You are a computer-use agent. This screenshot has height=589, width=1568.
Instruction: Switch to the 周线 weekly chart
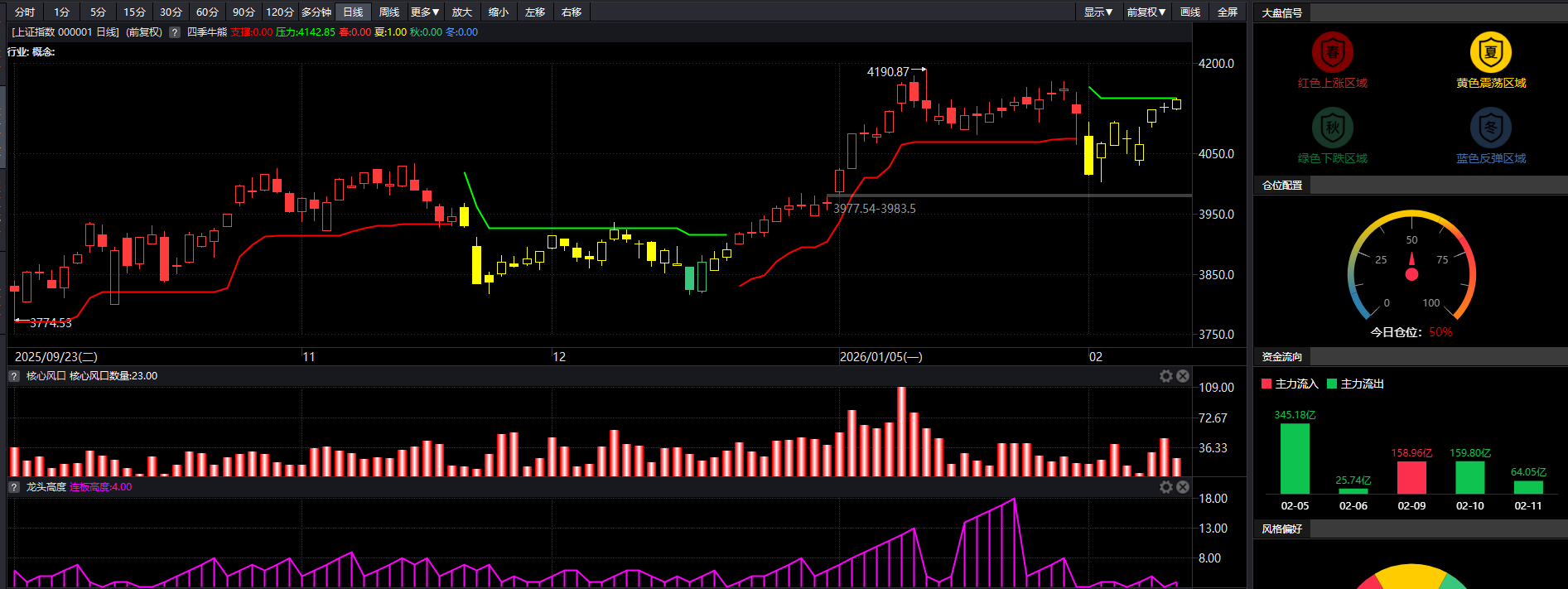[389, 12]
